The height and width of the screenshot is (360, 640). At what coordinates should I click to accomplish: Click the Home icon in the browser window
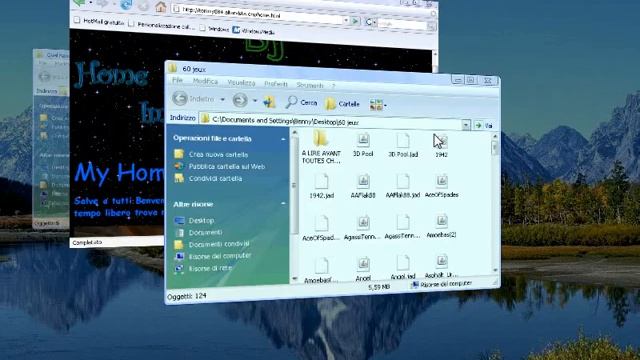[x=161, y=7]
